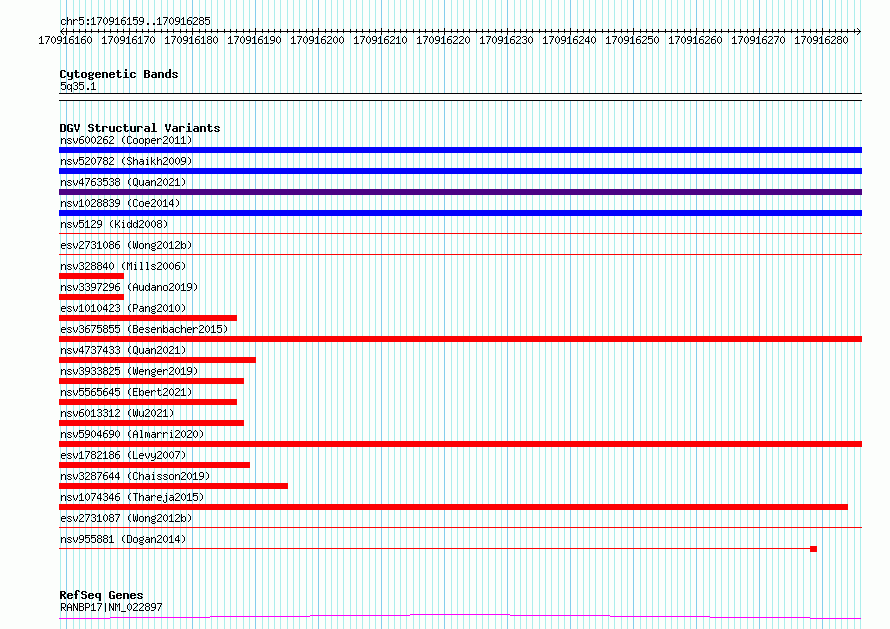Select the esv2731086 (Wong2012b) label
Image resolution: width=890 pixels, height=629 pixels.
click(126, 245)
